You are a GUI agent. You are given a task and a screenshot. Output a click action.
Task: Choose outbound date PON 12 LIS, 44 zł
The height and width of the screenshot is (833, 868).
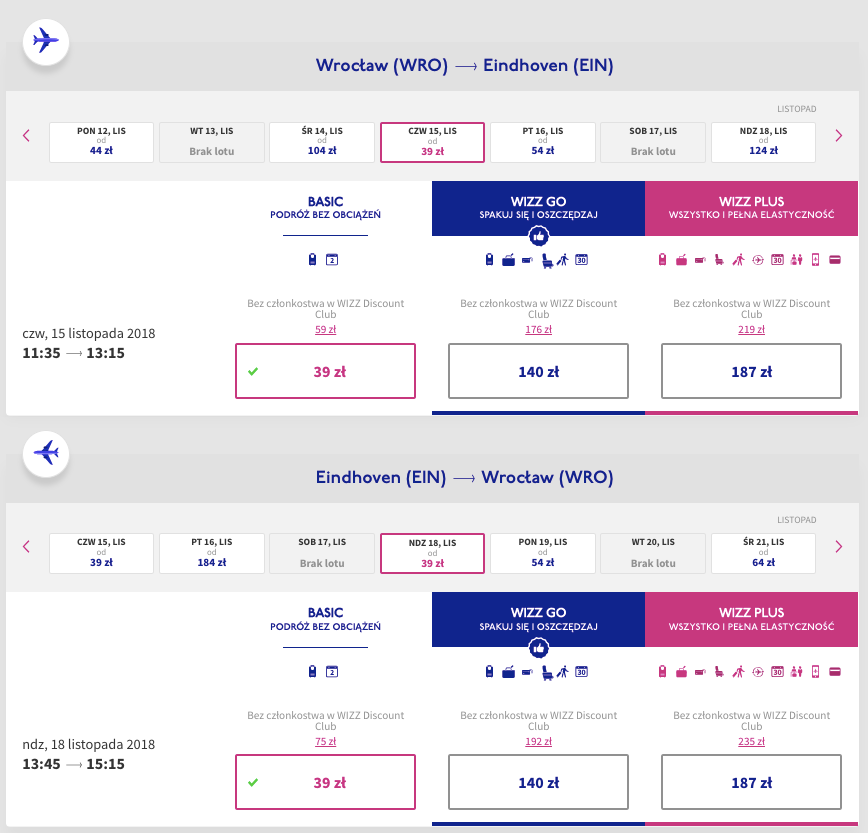coord(102,142)
